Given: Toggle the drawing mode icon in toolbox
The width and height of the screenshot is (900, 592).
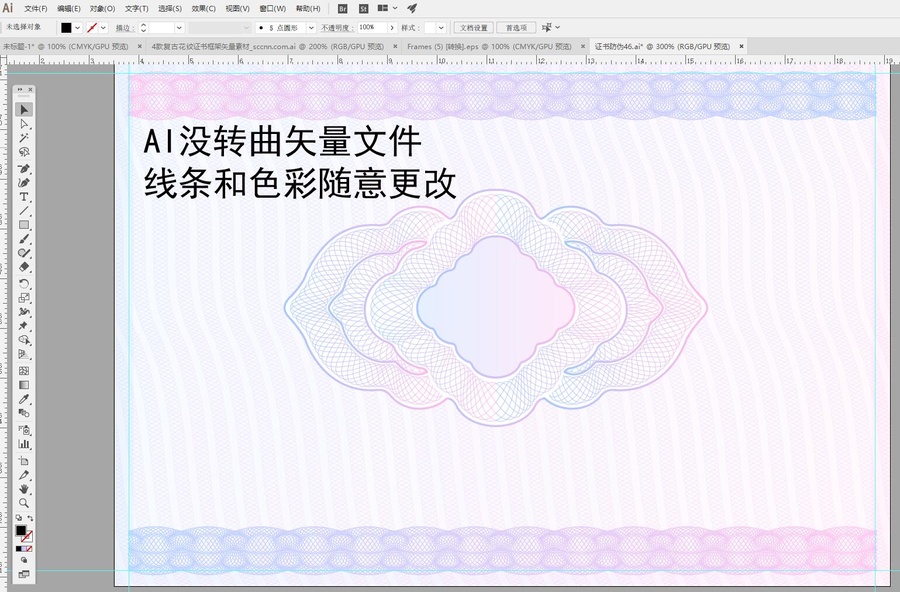Looking at the screenshot, I should point(24,560).
